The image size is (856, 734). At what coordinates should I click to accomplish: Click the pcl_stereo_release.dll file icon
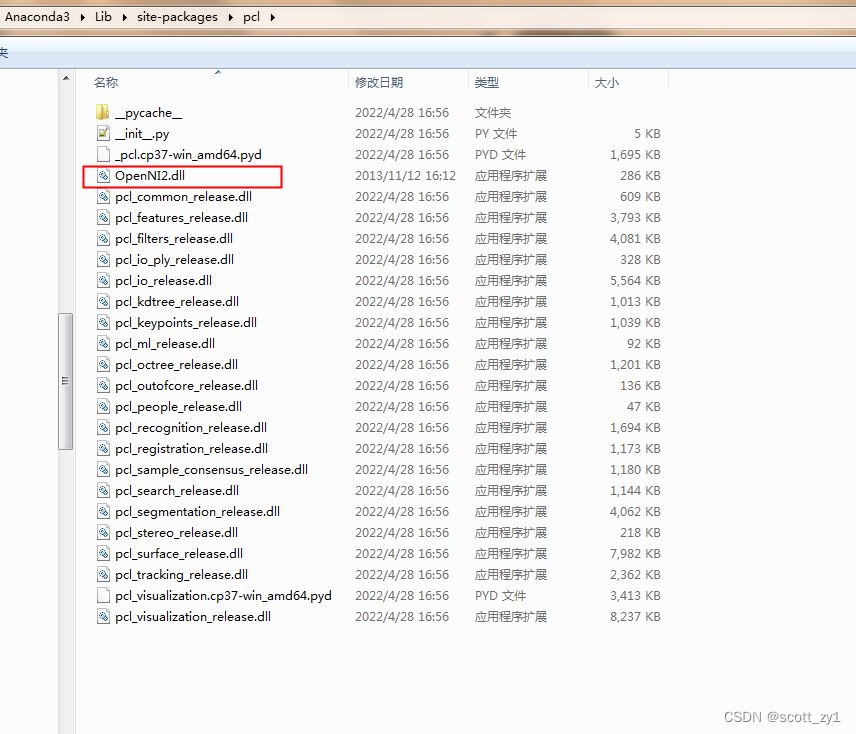(103, 533)
